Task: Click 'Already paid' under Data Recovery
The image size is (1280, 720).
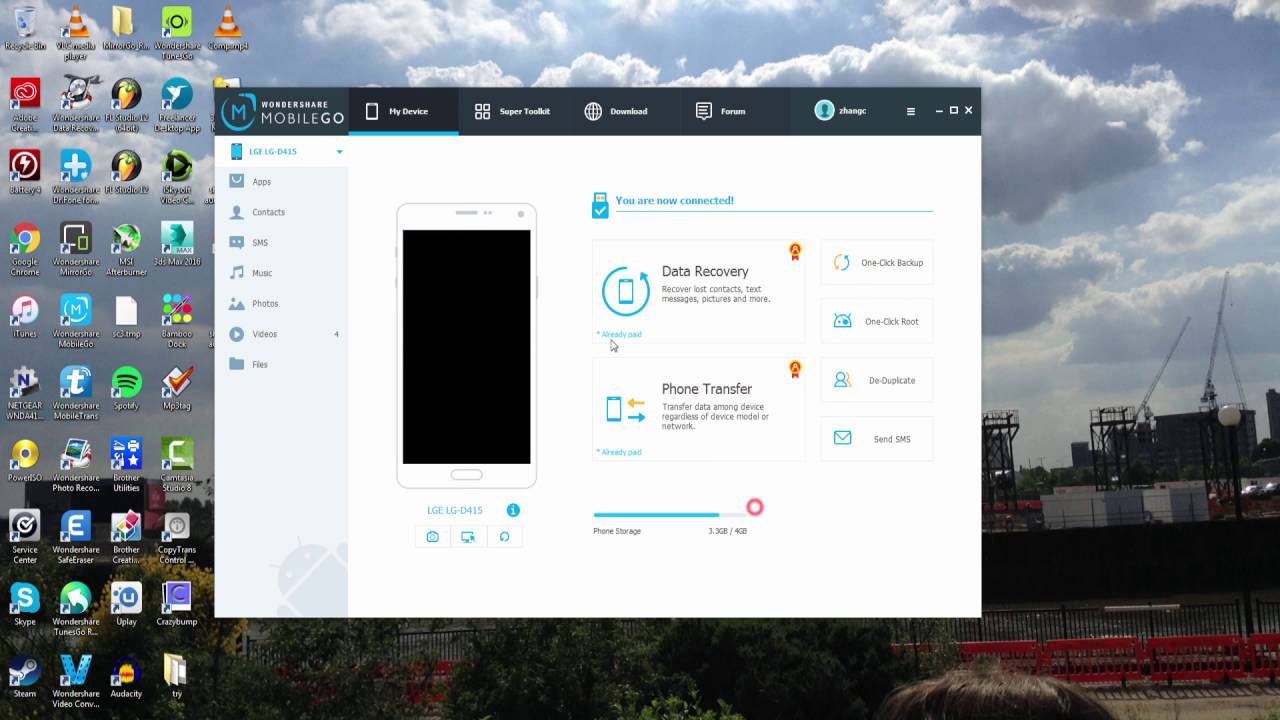Action: (x=619, y=334)
